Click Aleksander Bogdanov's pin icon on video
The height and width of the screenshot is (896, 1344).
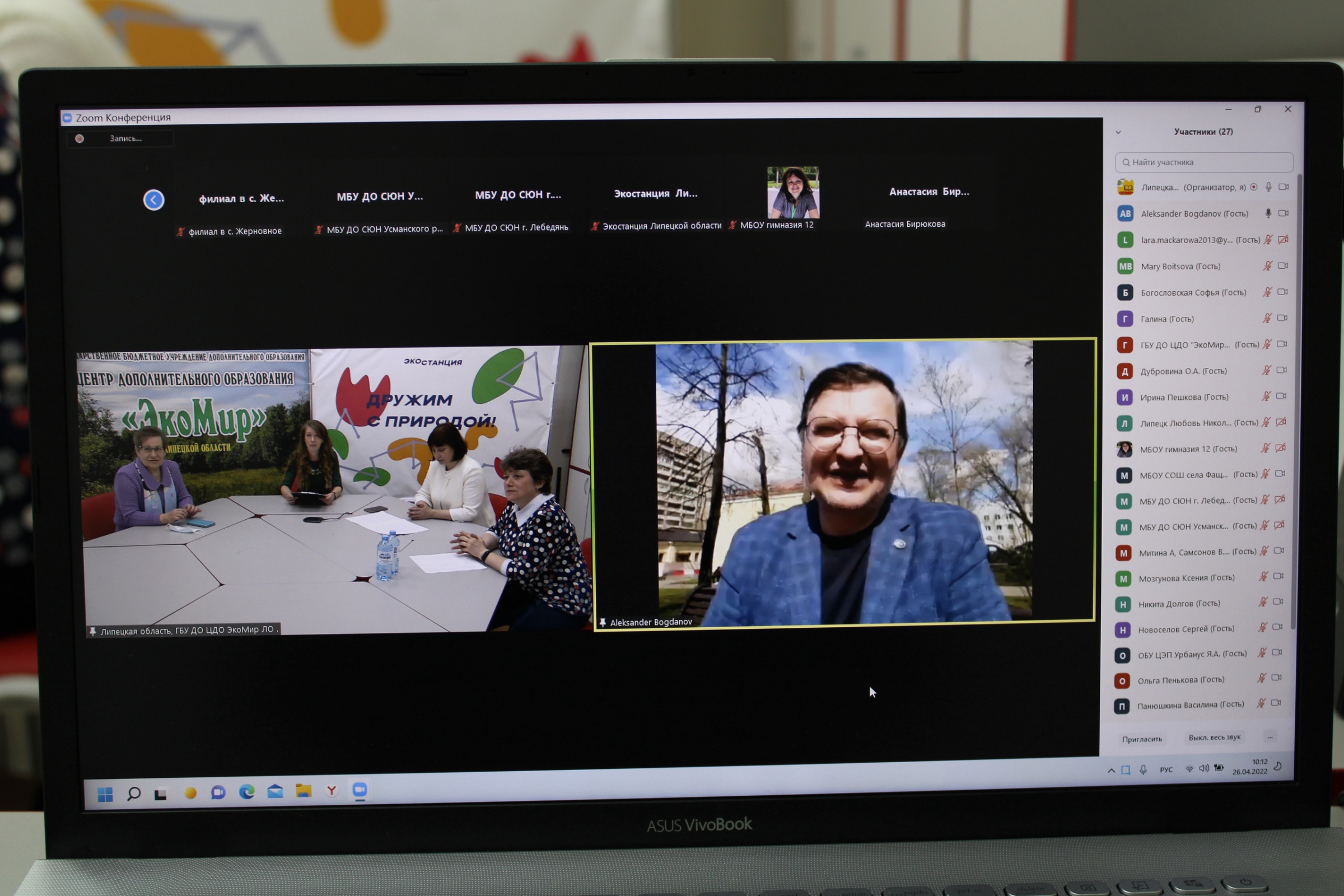click(x=603, y=622)
